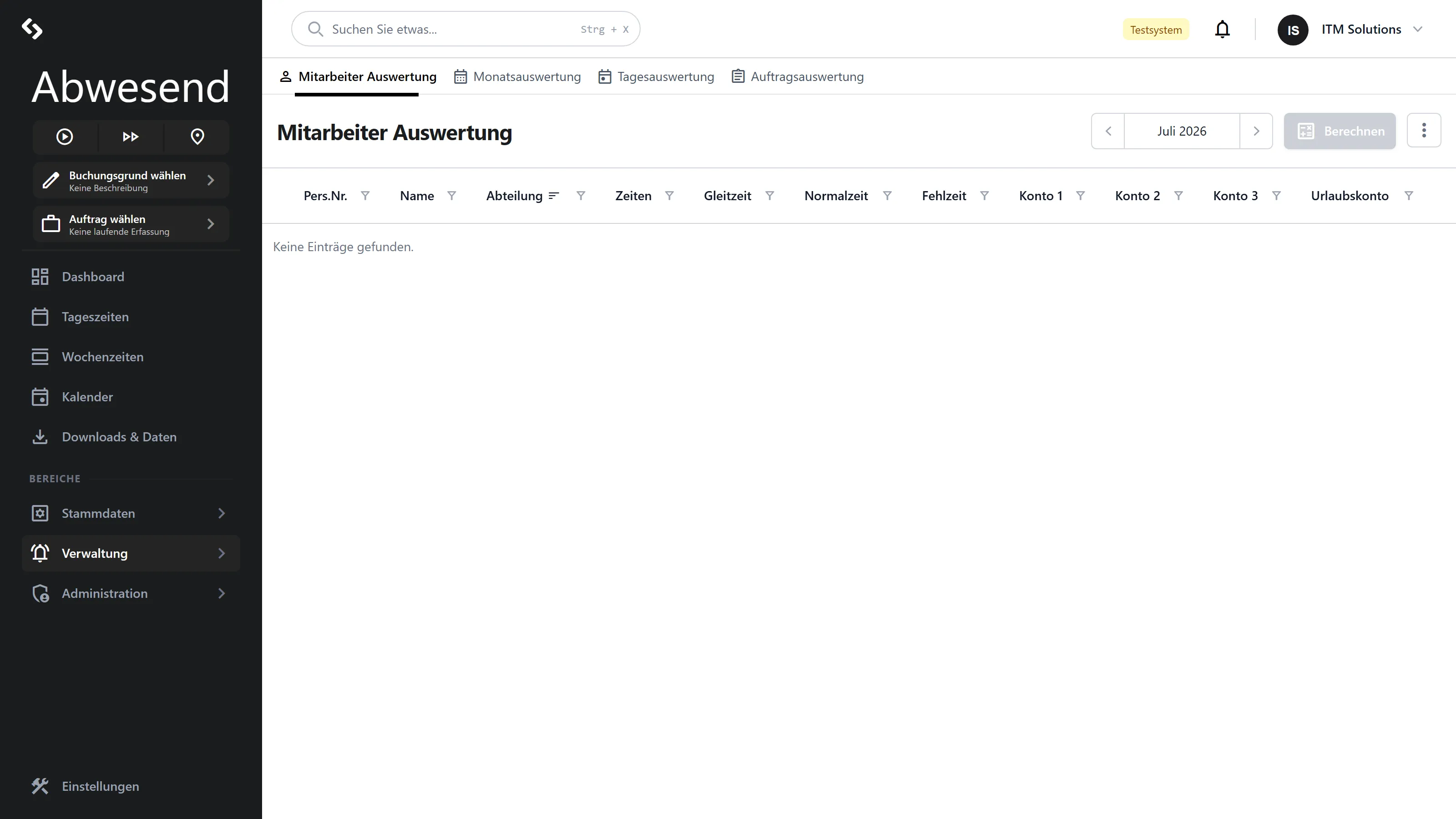The width and height of the screenshot is (1456, 819).
Task: Click the search magnifier icon
Action: [x=315, y=30]
